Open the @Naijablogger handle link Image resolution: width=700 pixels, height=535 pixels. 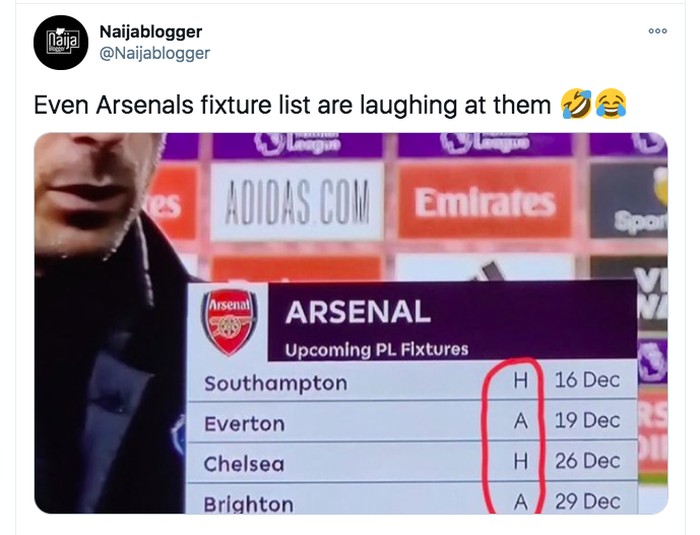[x=155, y=53]
